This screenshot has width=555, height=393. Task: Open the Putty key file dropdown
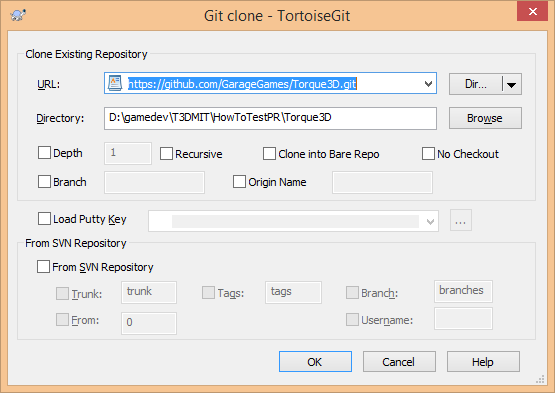click(x=430, y=222)
